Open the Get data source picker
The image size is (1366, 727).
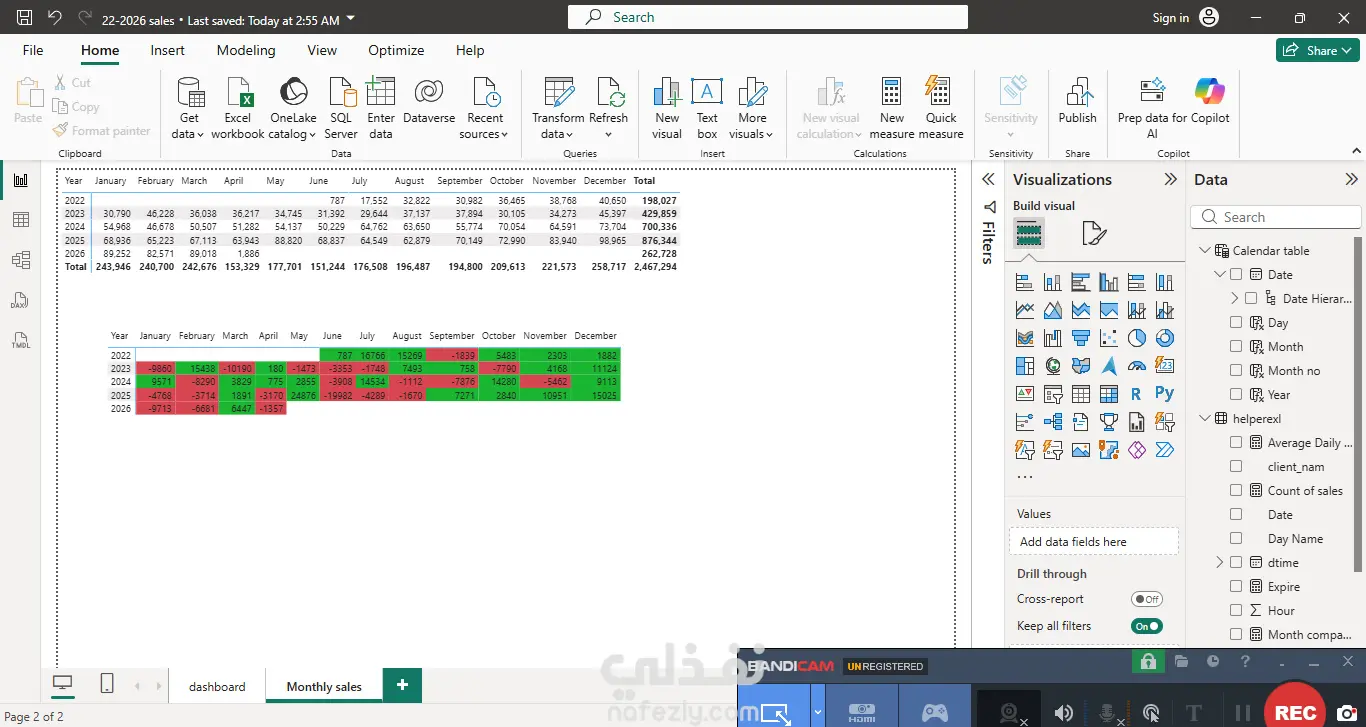click(x=188, y=108)
